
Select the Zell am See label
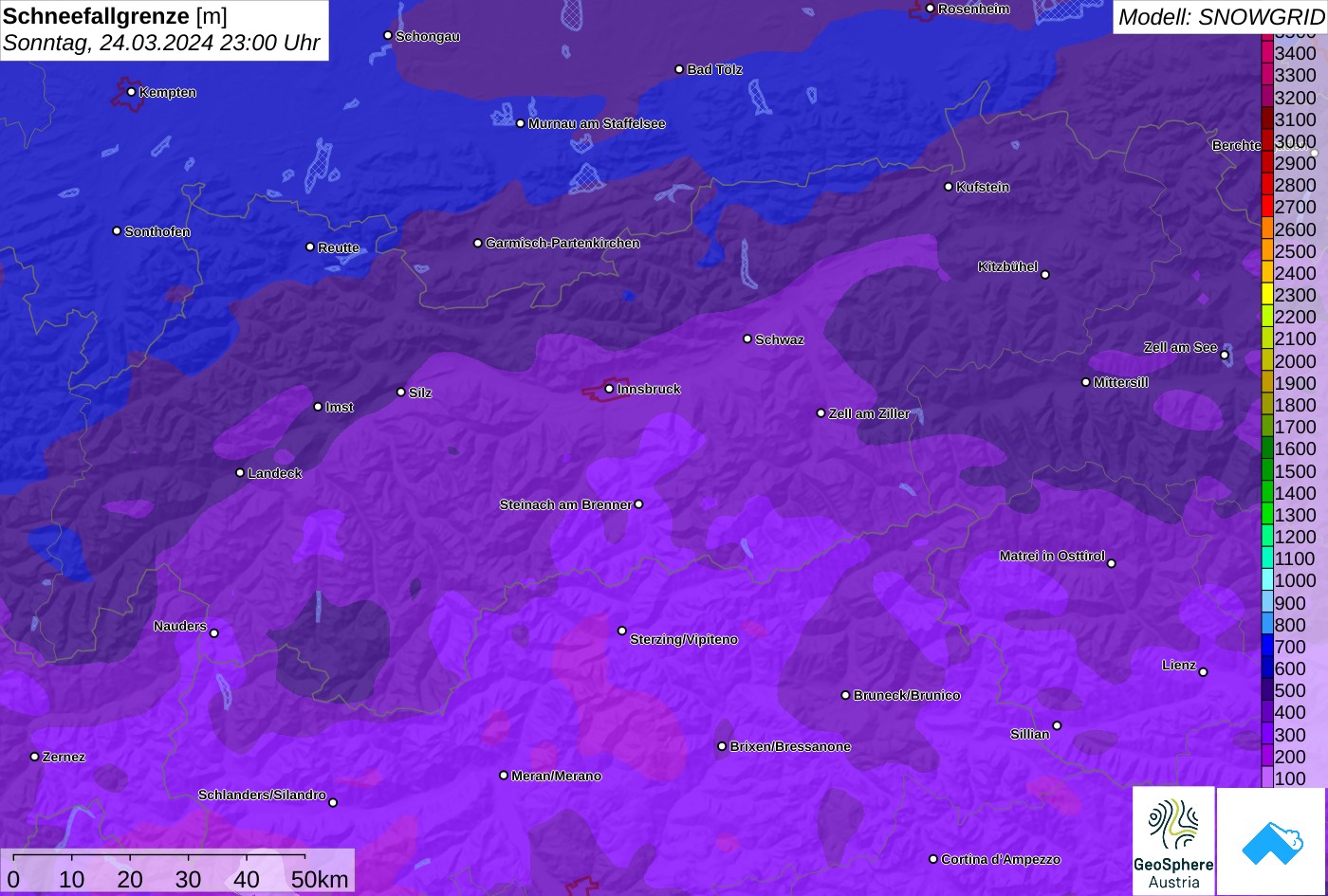click(1180, 347)
